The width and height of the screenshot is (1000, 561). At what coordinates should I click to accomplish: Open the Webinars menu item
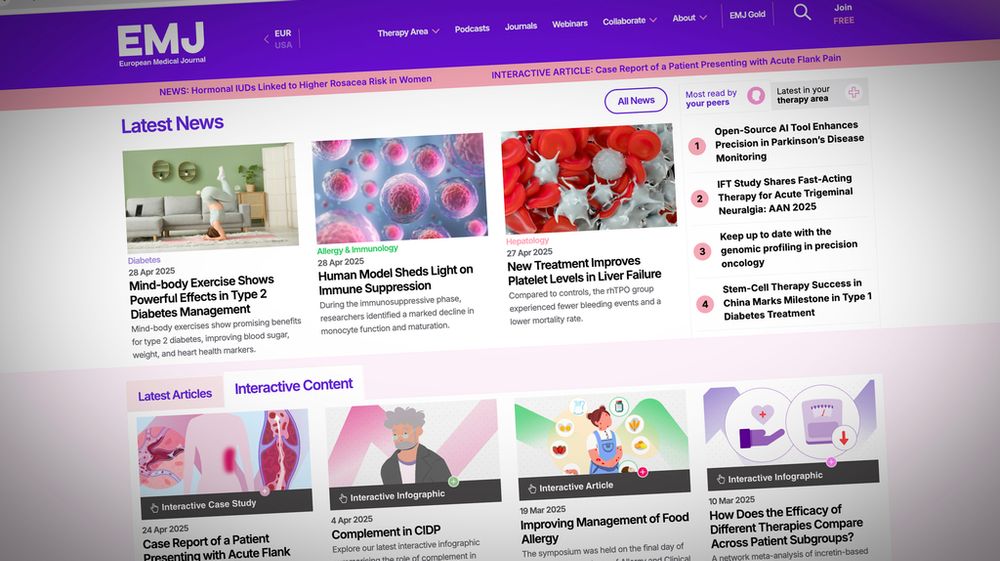[x=570, y=24]
